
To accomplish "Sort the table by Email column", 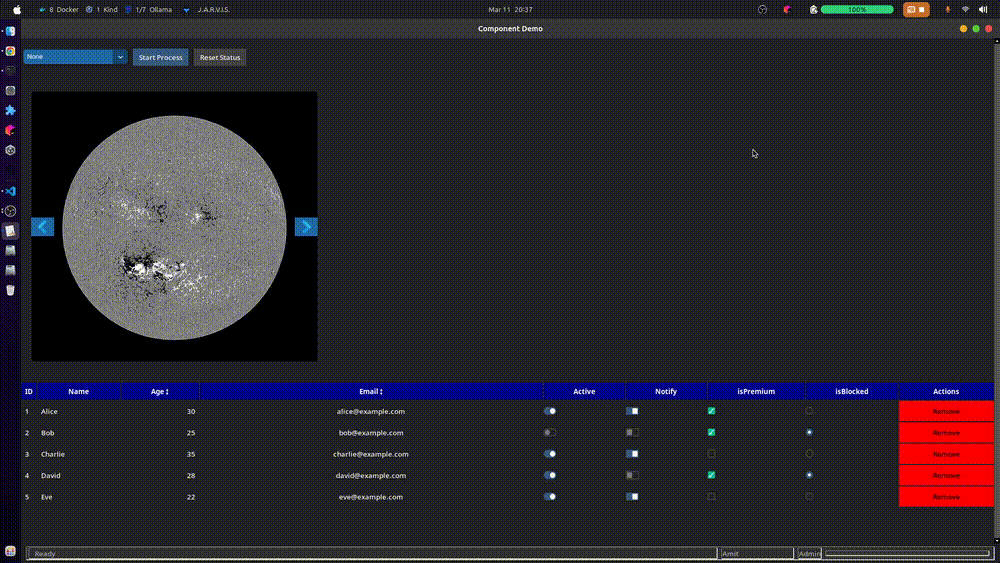I will click(x=371, y=392).
